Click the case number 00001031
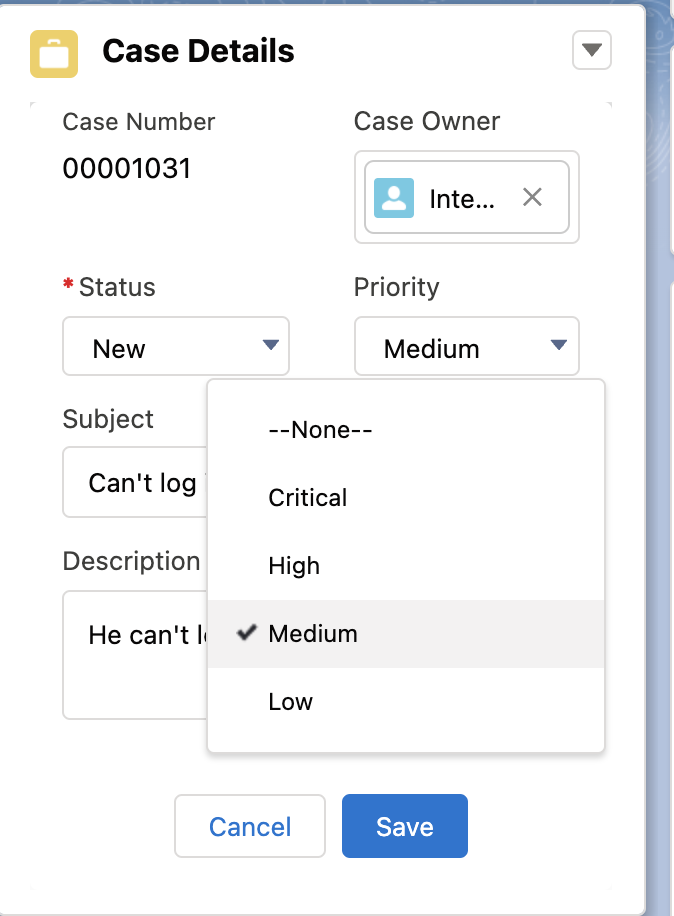Image resolution: width=674 pixels, height=916 pixels. click(x=127, y=168)
